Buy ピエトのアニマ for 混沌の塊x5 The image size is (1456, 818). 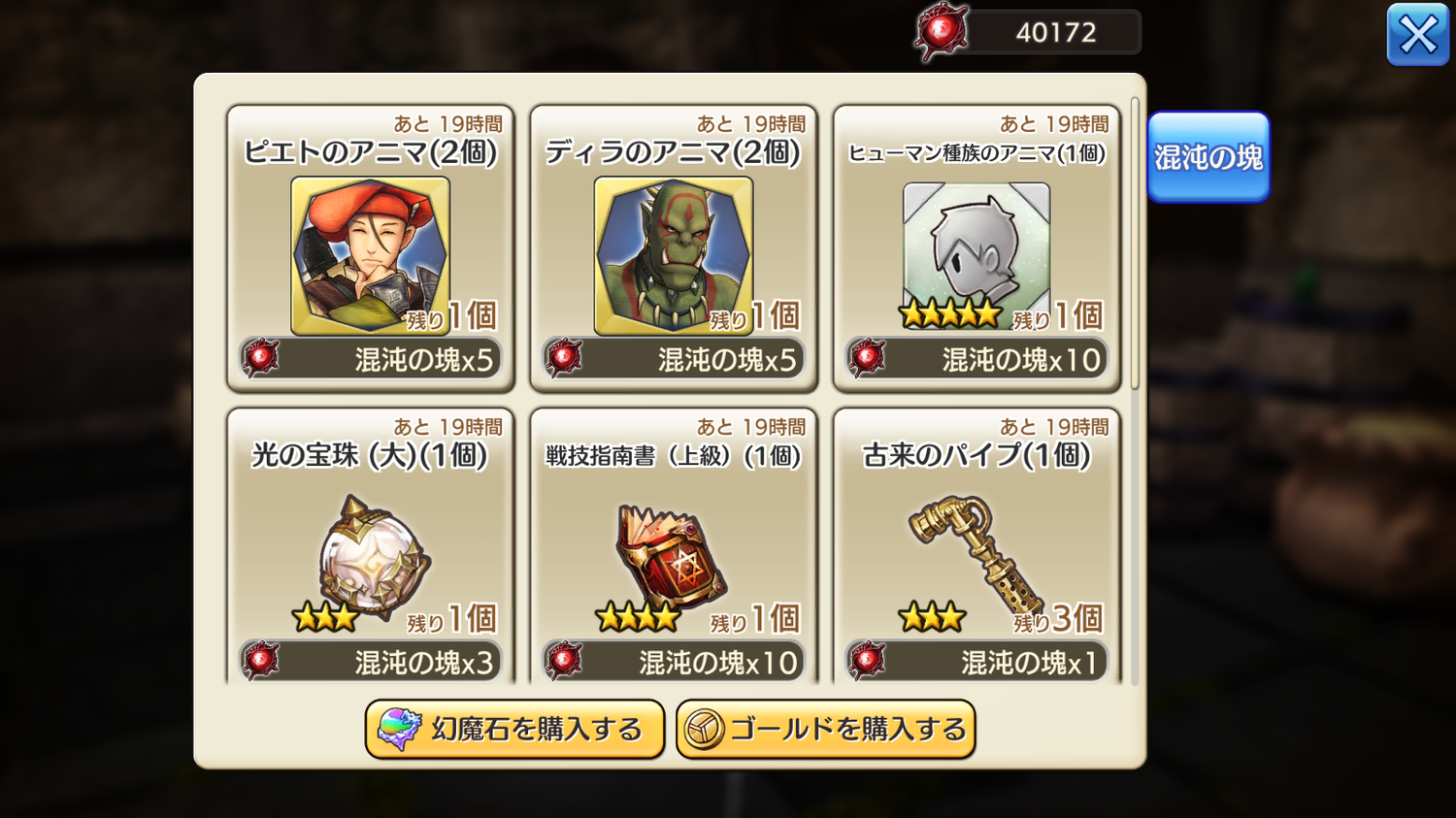[x=371, y=359]
